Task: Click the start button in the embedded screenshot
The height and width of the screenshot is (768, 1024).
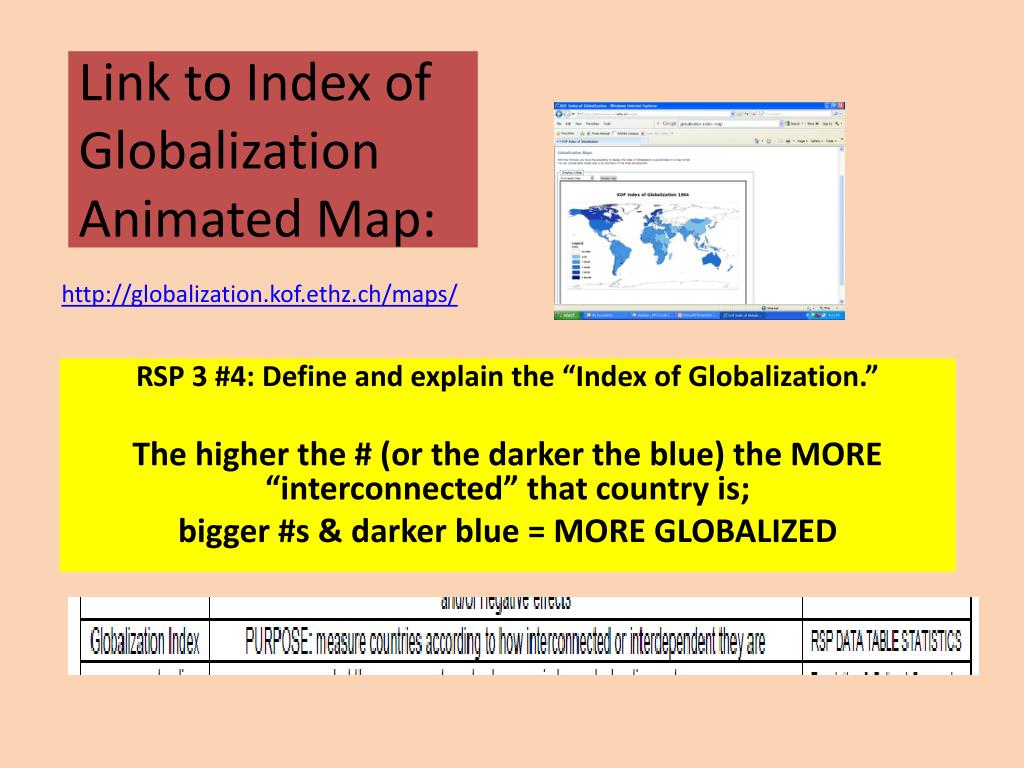Action: point(567,315)
